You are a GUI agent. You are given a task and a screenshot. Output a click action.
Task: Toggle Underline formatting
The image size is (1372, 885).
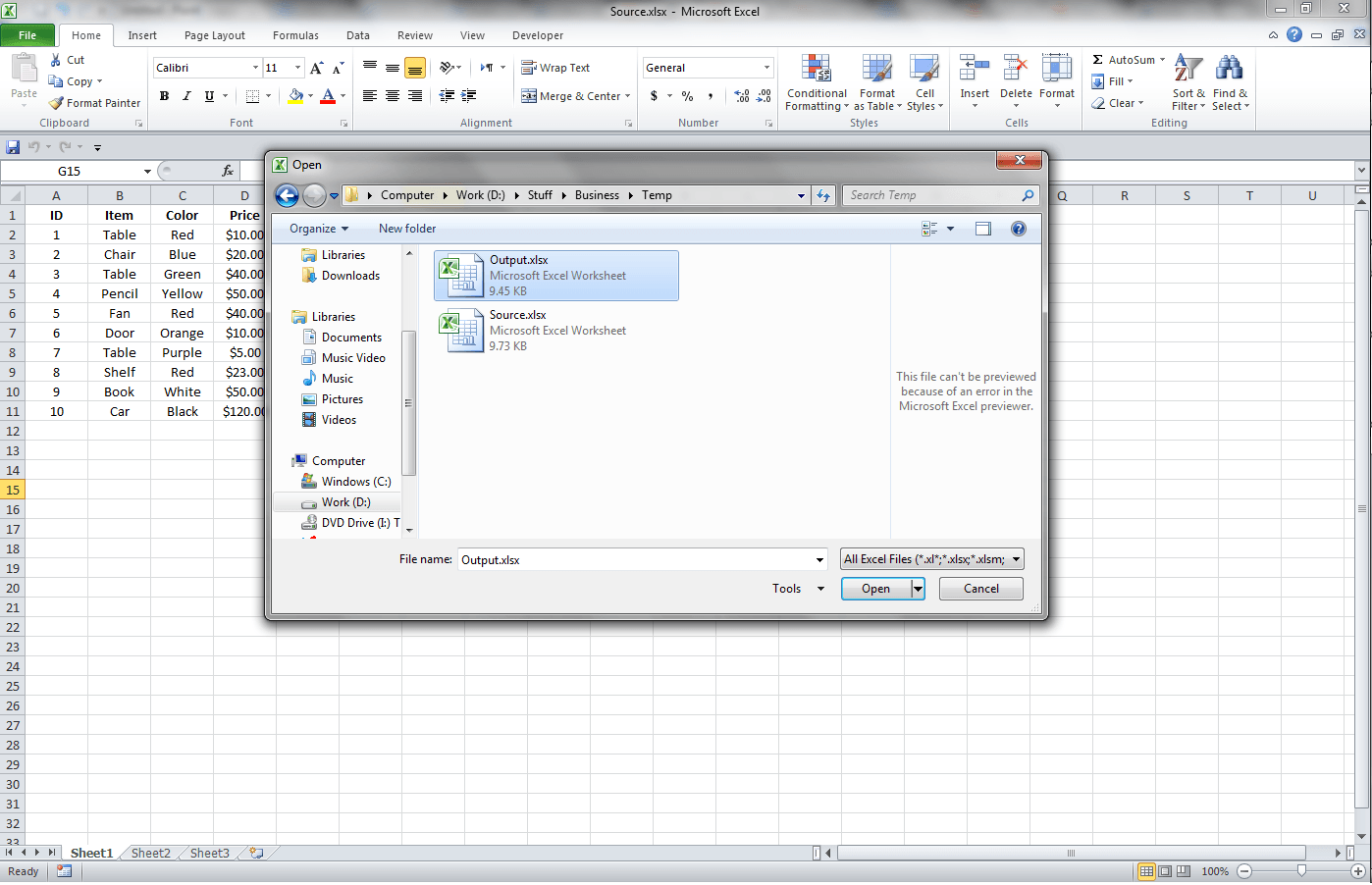(207, 96)
